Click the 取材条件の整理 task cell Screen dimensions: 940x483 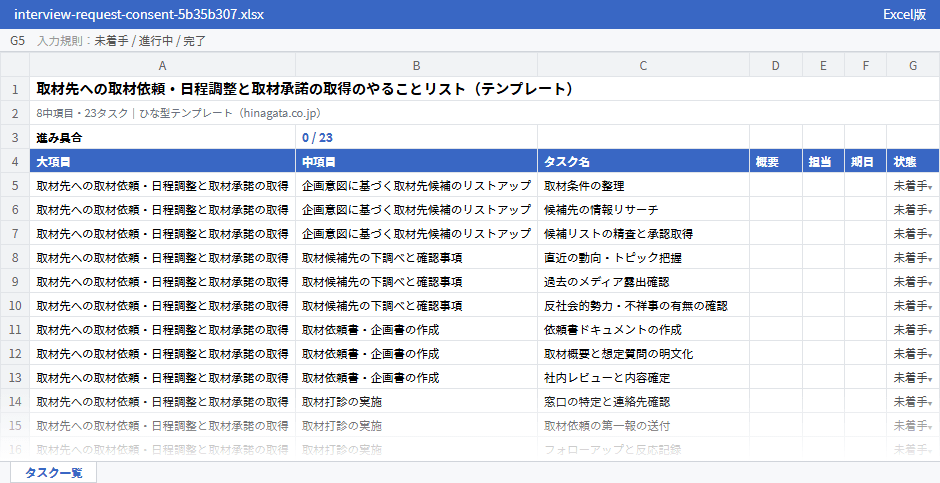pos(643,185)
